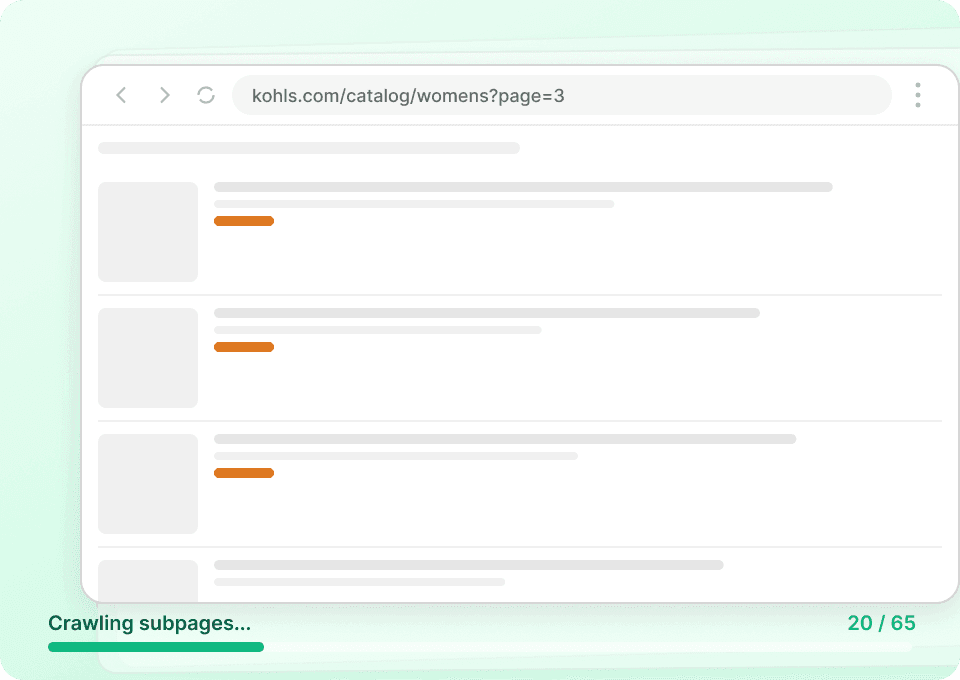The image size is (960, 680).
Task: Open the browser's three-dot options menu
Action: [x=917, y=95]
